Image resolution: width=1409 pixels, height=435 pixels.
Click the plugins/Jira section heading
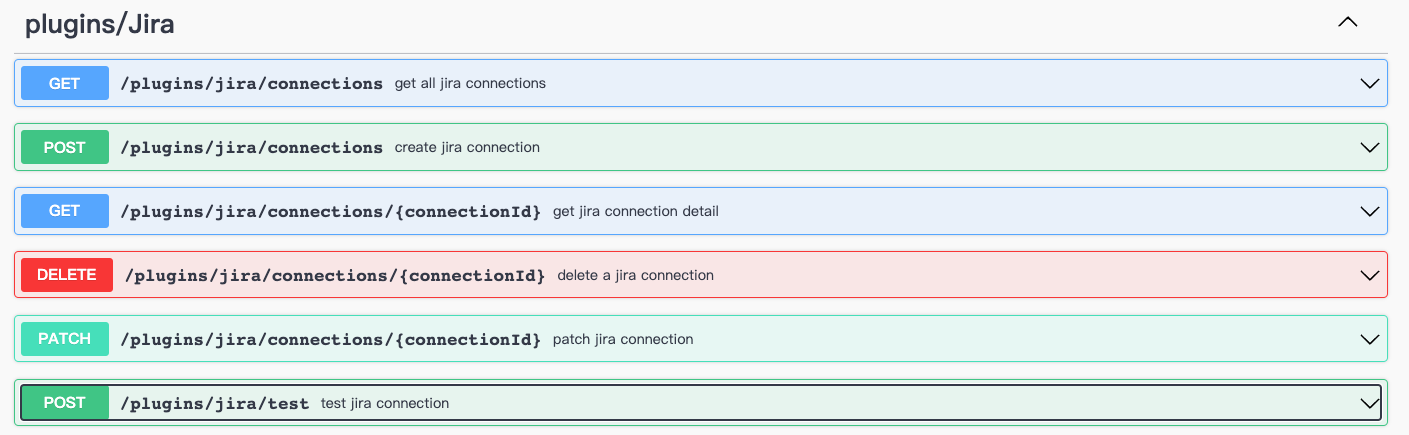point(100,25)
